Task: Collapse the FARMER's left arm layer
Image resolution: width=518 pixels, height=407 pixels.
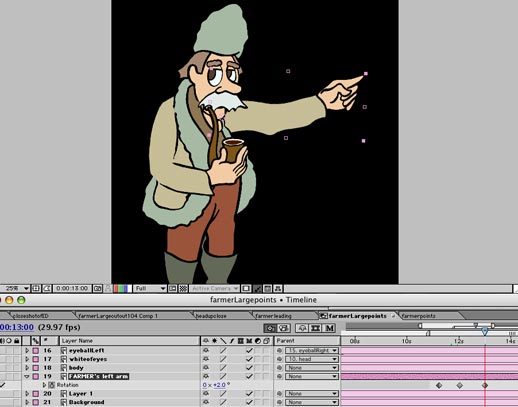Action: coord(27,376)
